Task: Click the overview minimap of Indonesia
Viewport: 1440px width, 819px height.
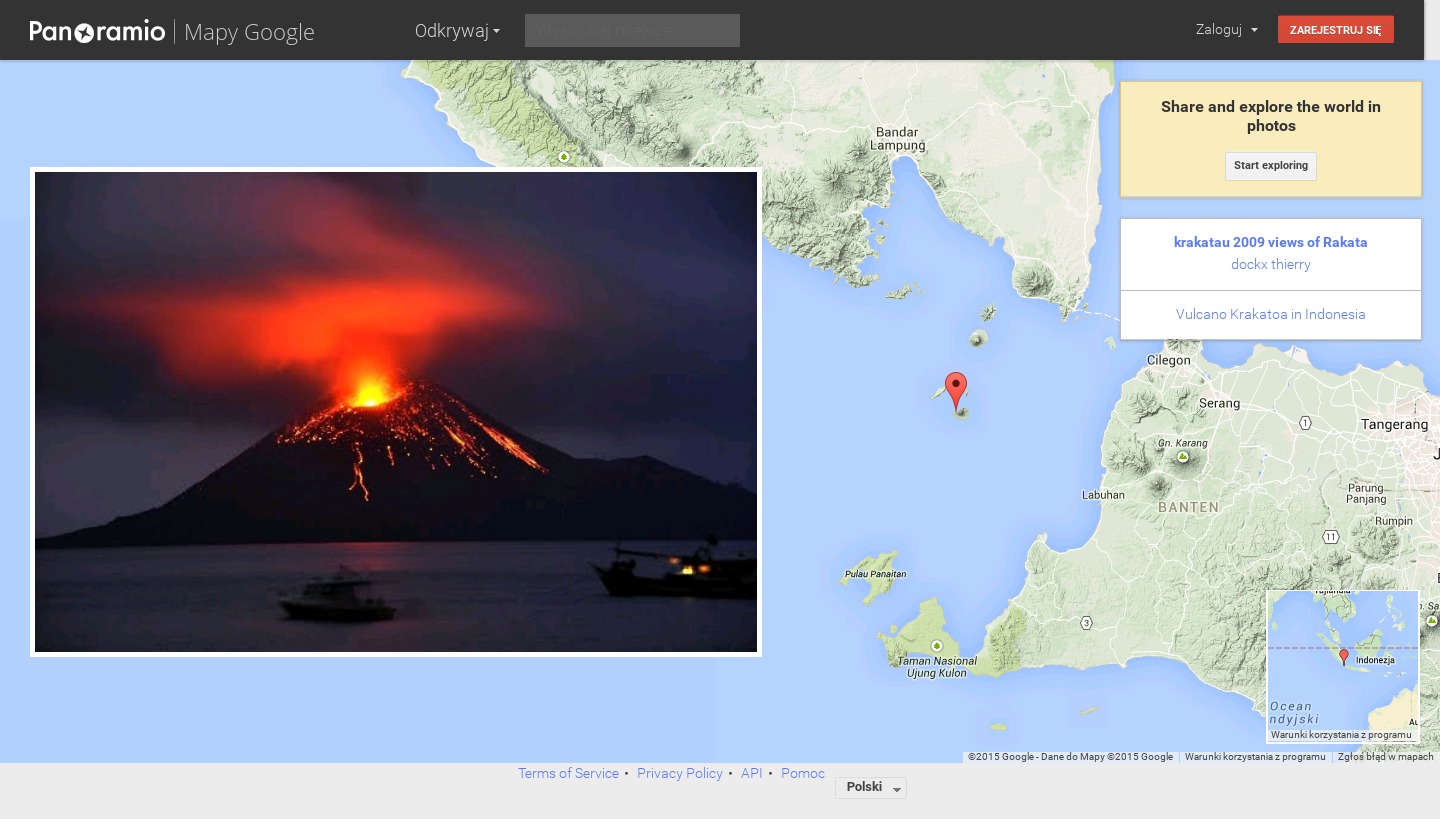Action: [x=1343, y=666]
